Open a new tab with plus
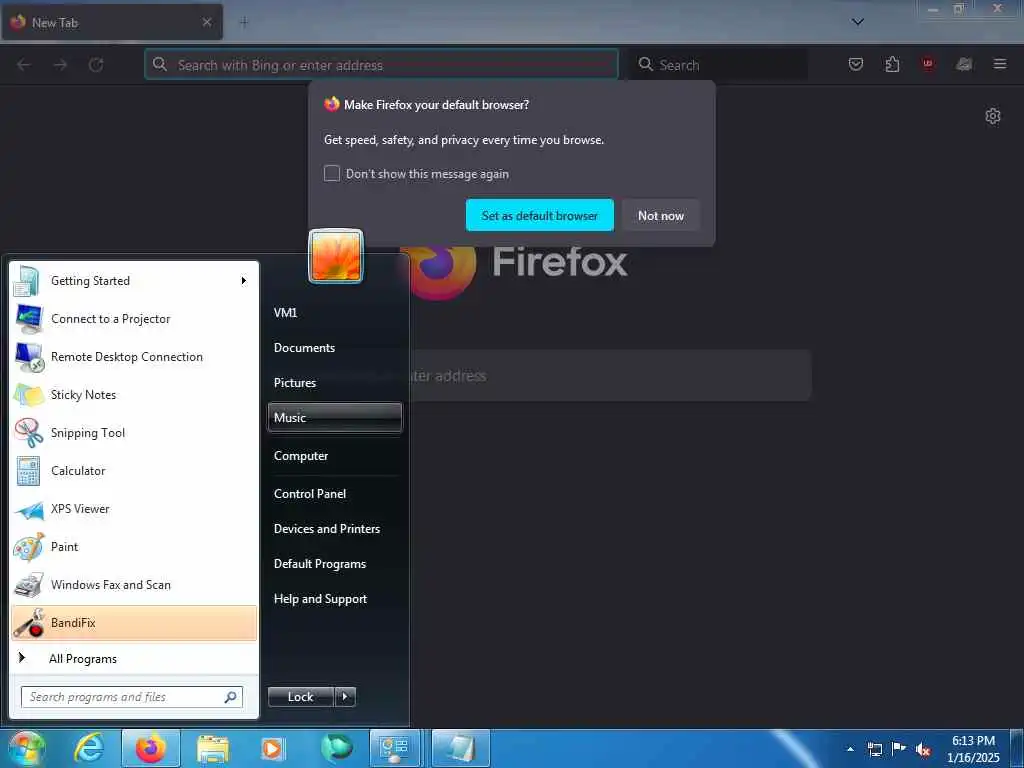This screenshot has height=768, width=1024. (x=244, y=23)
